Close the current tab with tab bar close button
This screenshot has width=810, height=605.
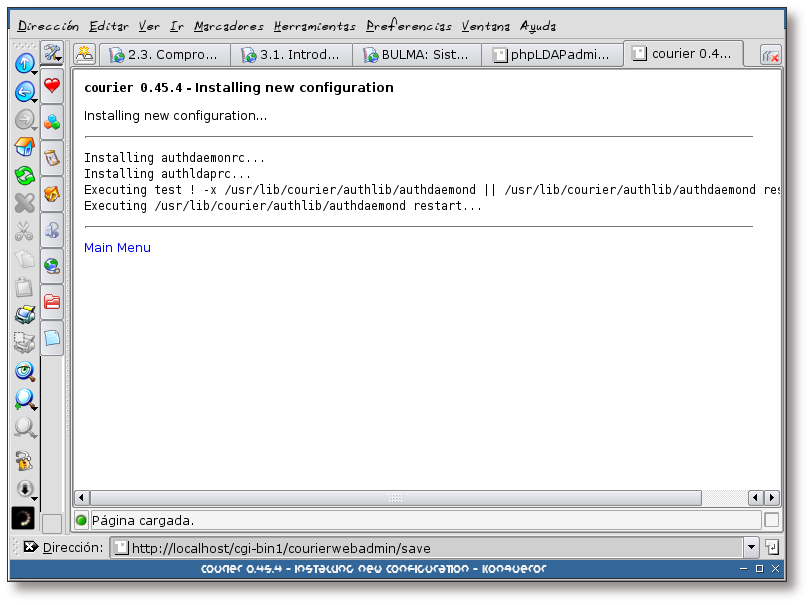(770, 56)
